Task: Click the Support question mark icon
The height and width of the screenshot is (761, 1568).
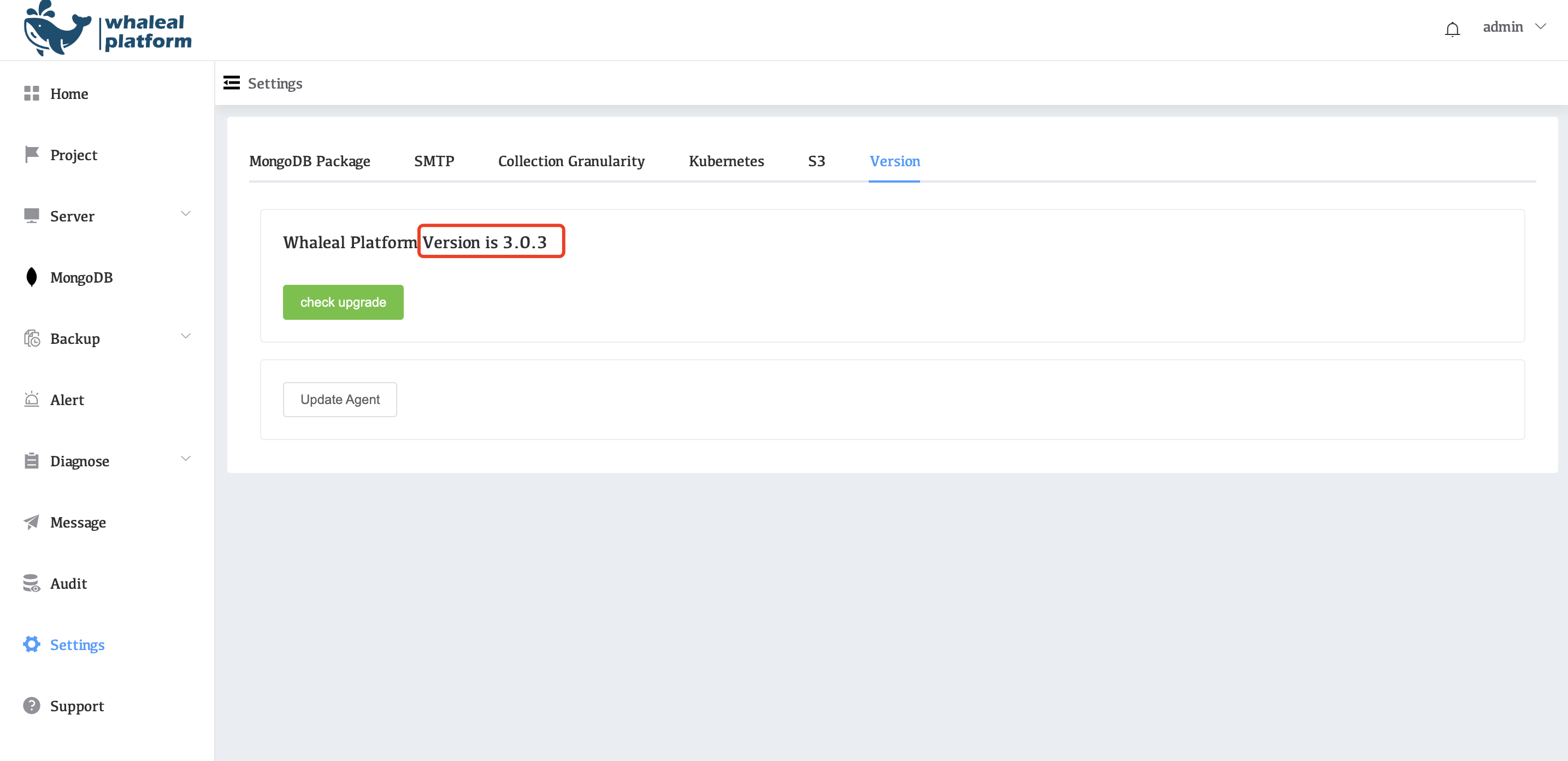Action: click(32, 706)
